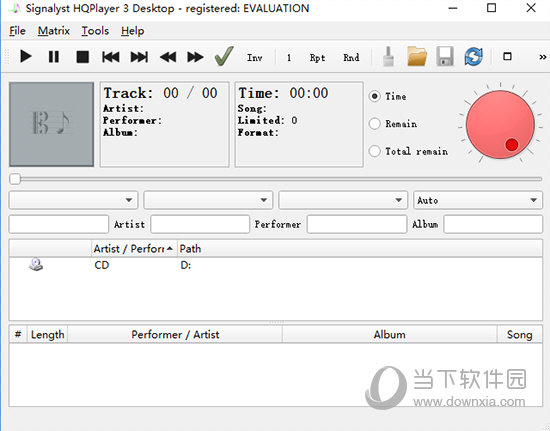550x431 pixels.
Task: Save playlist with the floppy disk icon
Action: pyautogui.click(x=445, y=56)
